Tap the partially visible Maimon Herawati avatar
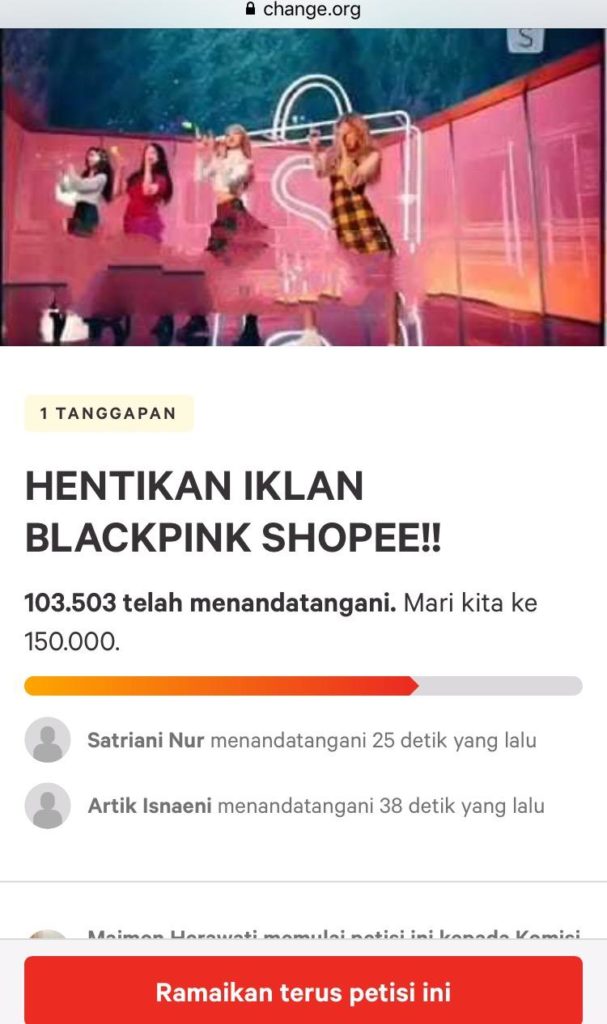 (48, 934)
